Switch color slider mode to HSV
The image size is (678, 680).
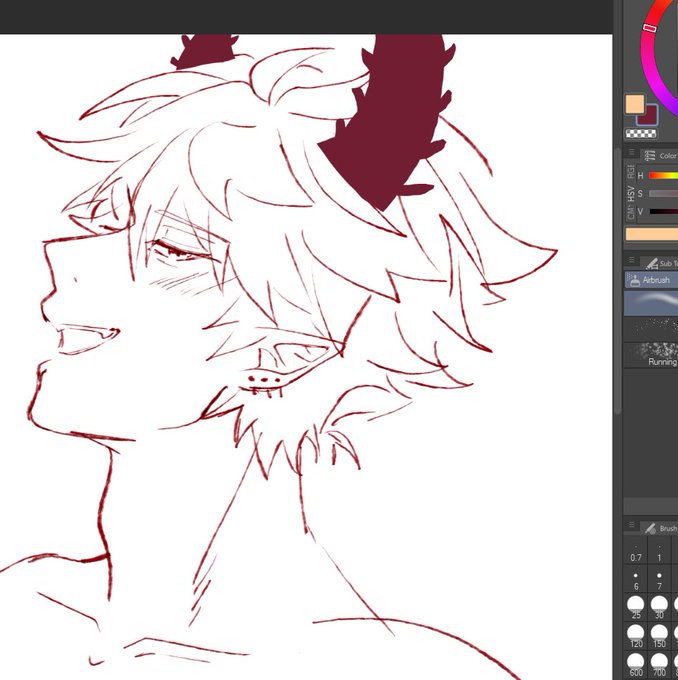coord(631,193)
